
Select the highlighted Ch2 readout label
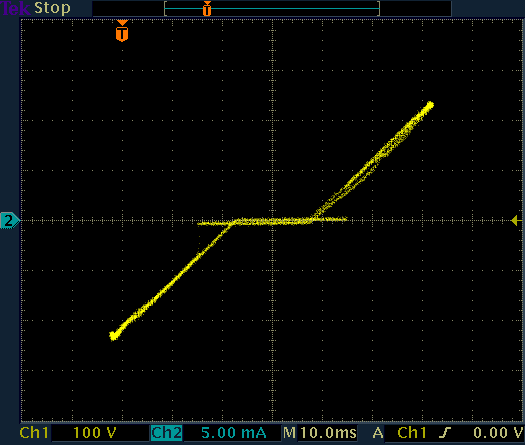tap(166, 433)
